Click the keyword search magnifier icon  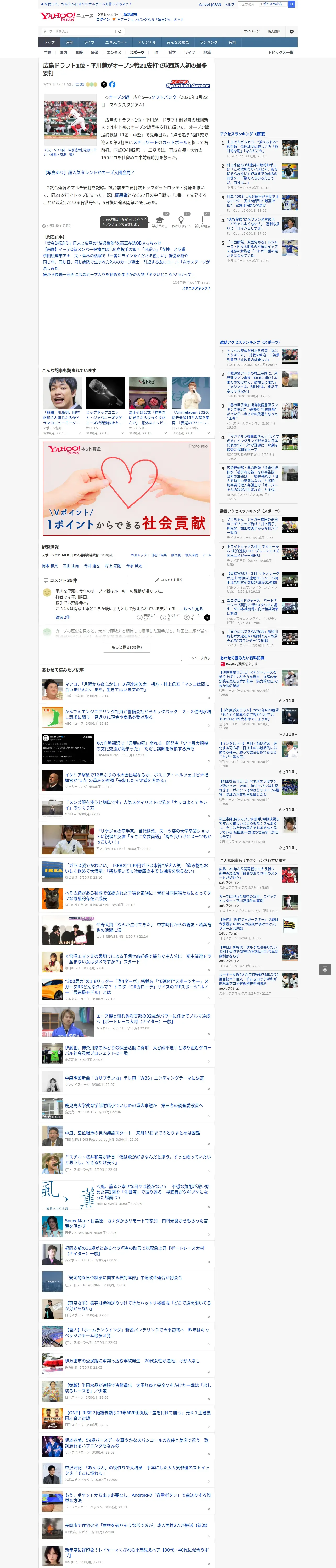[x=120, y=32]
